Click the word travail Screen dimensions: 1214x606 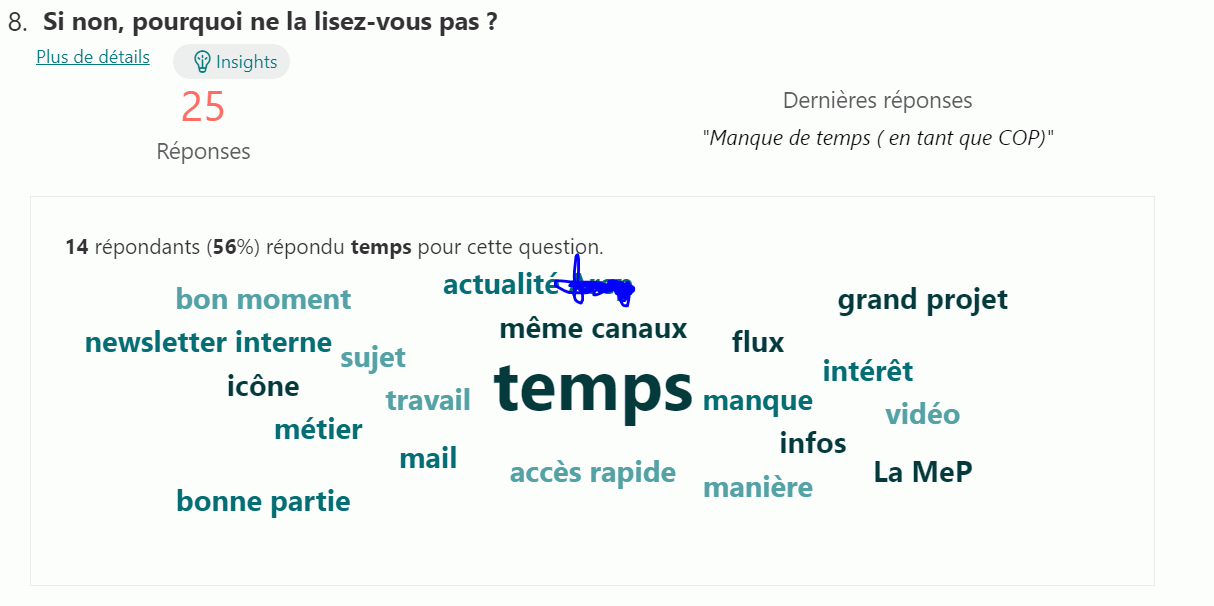click(428, 401)
